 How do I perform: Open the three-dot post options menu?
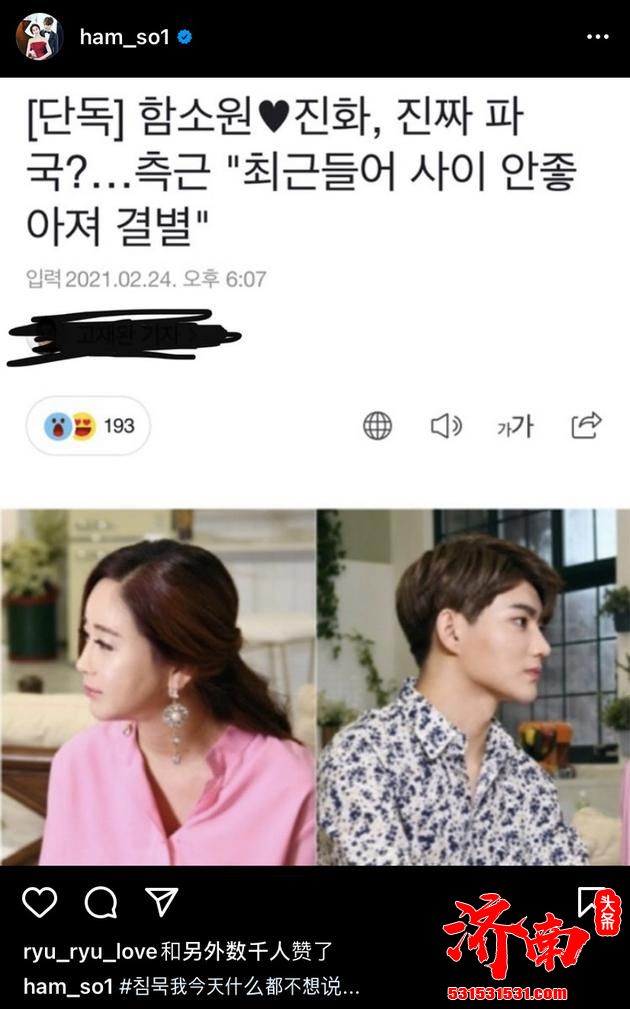point(597,37)
